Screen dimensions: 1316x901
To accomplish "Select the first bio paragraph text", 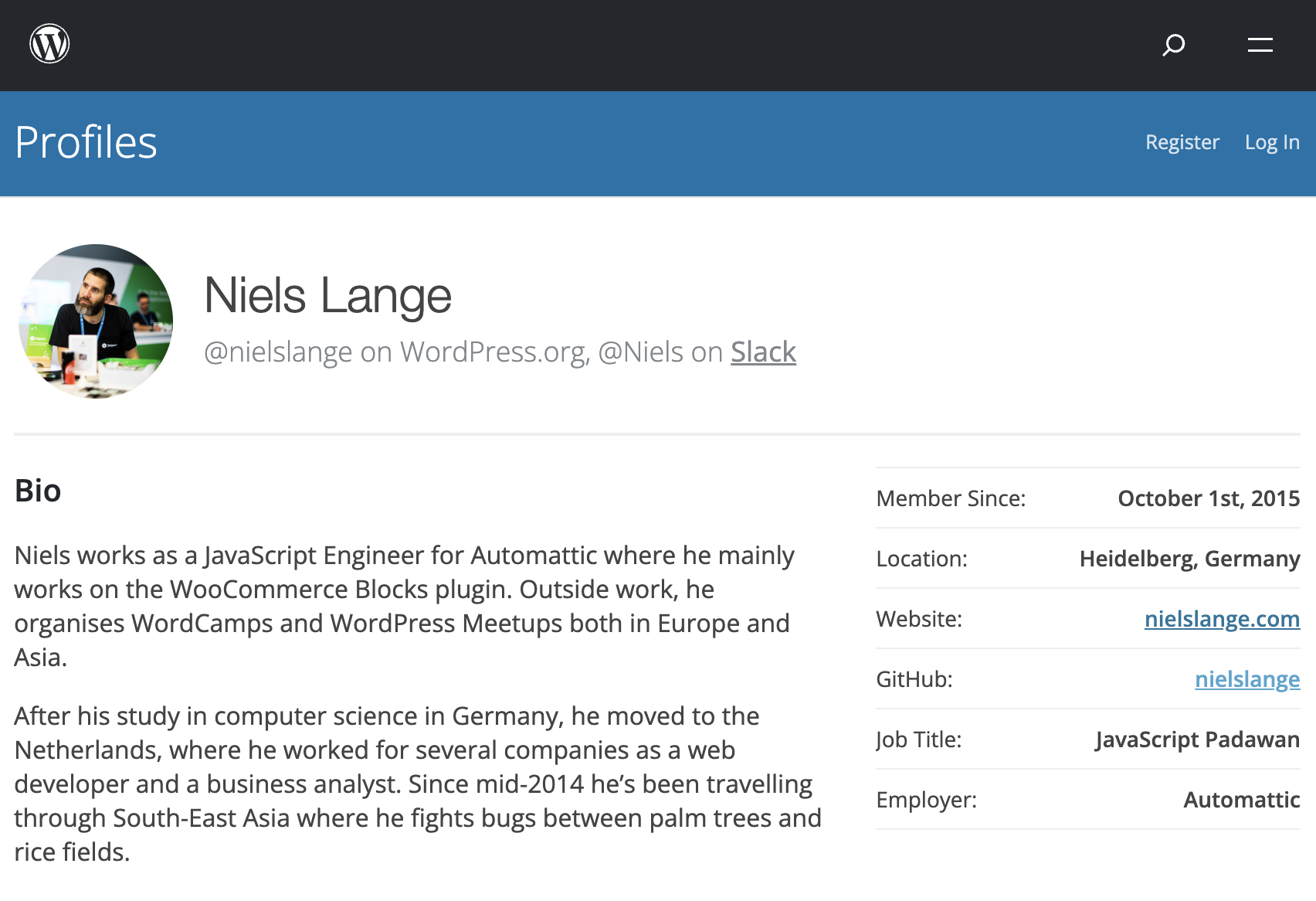I will click(x=402, y=606).
